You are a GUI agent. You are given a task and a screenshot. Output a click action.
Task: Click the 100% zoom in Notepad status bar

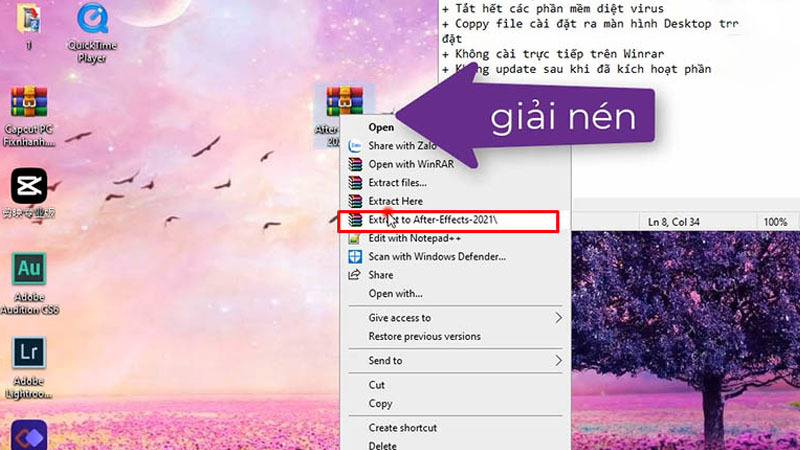pos(775,222)
